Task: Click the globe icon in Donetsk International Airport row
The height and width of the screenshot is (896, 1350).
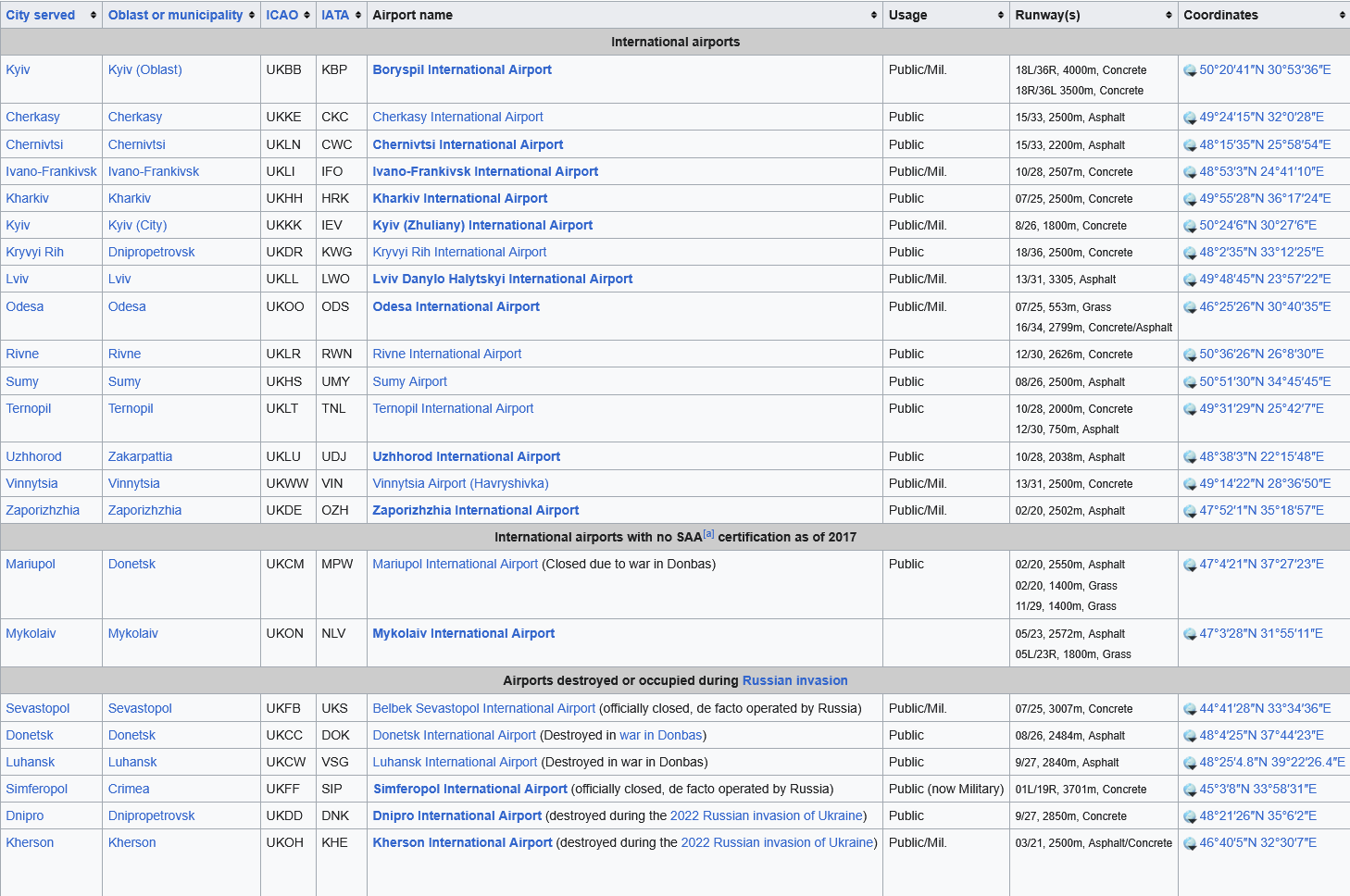Action: [x=1191, y=736]
